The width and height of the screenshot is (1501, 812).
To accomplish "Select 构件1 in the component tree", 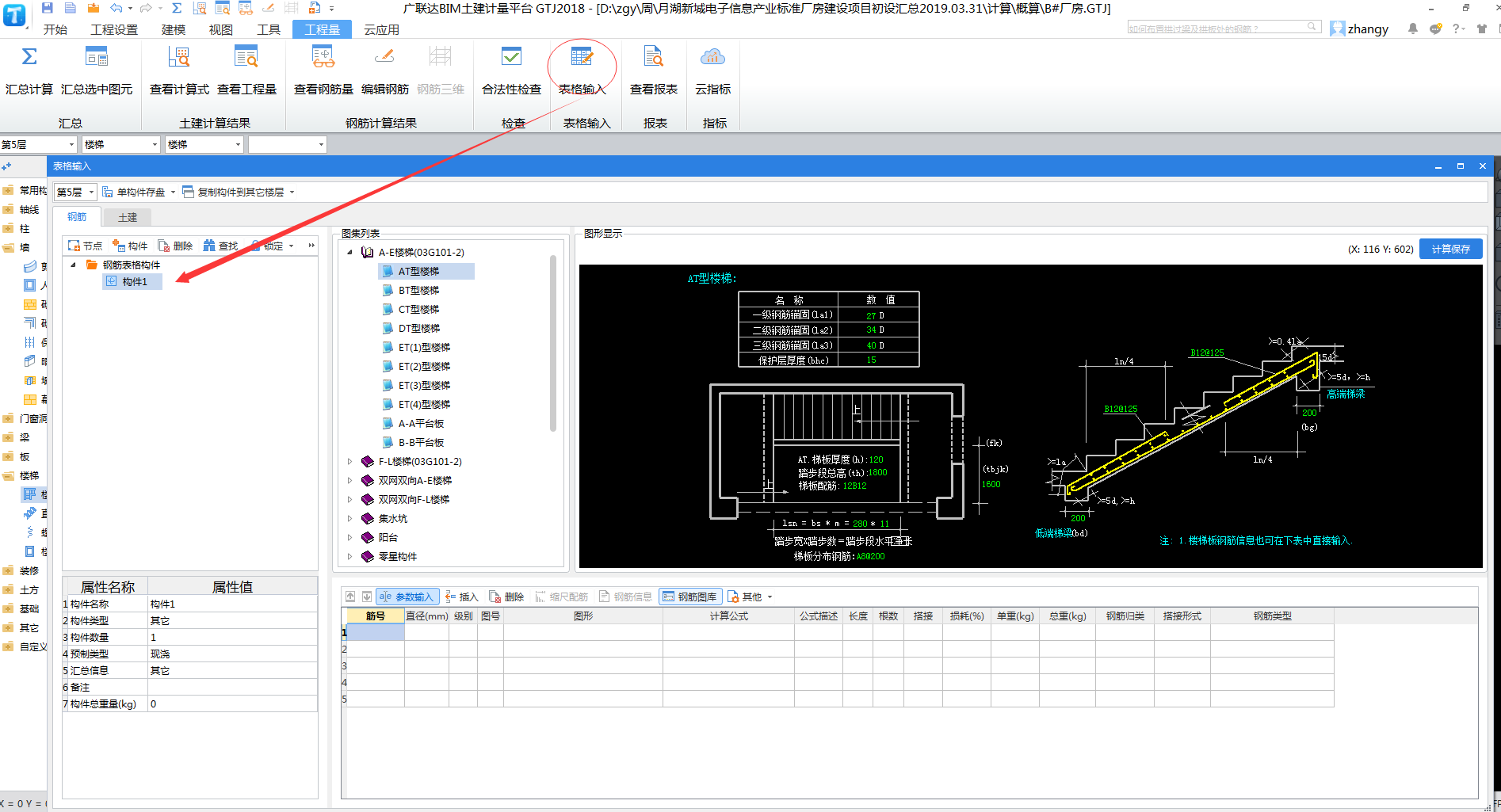I will (132, 281).
